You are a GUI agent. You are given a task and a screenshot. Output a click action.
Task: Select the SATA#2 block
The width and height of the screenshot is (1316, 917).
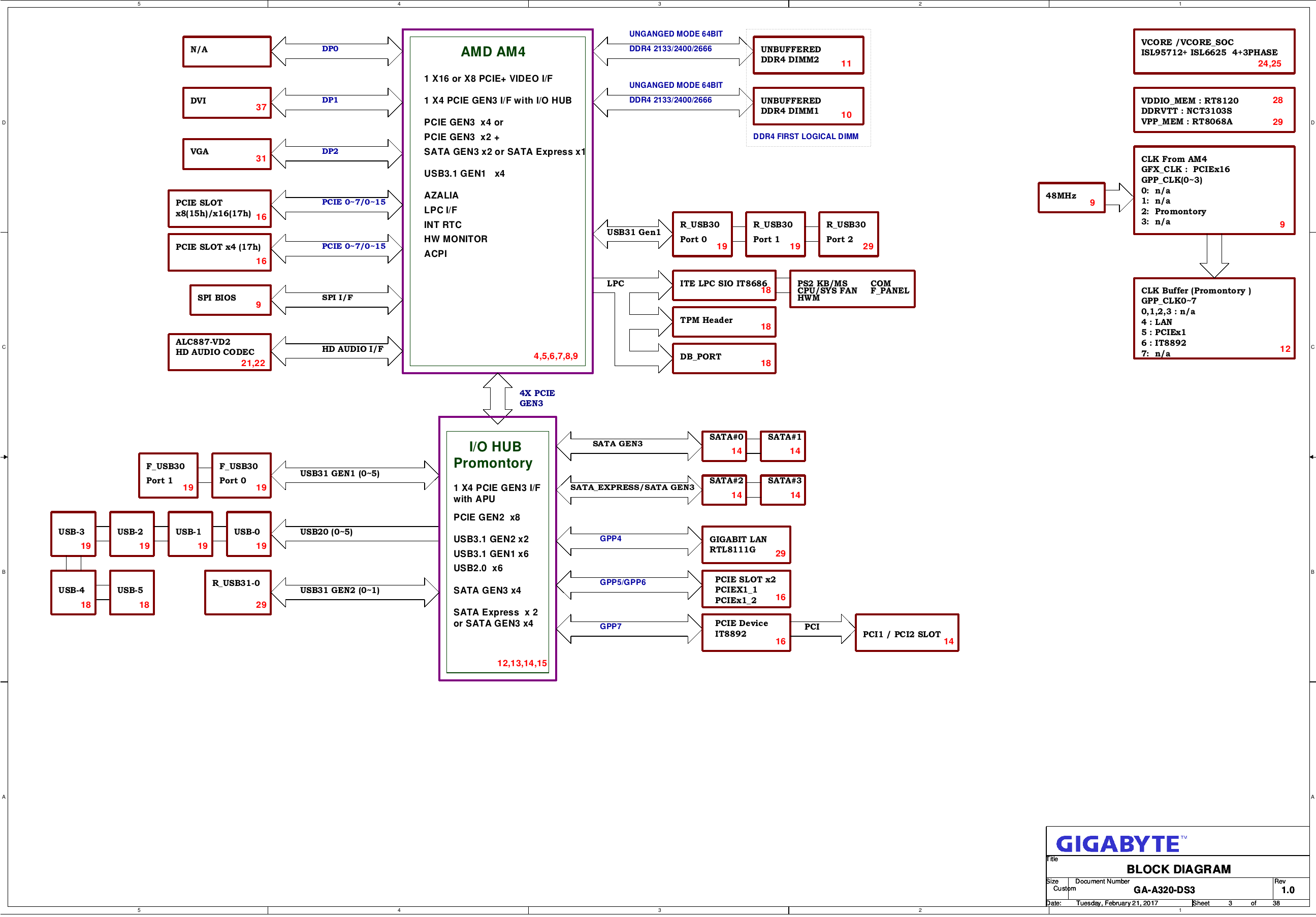click(x=724, y=490)
